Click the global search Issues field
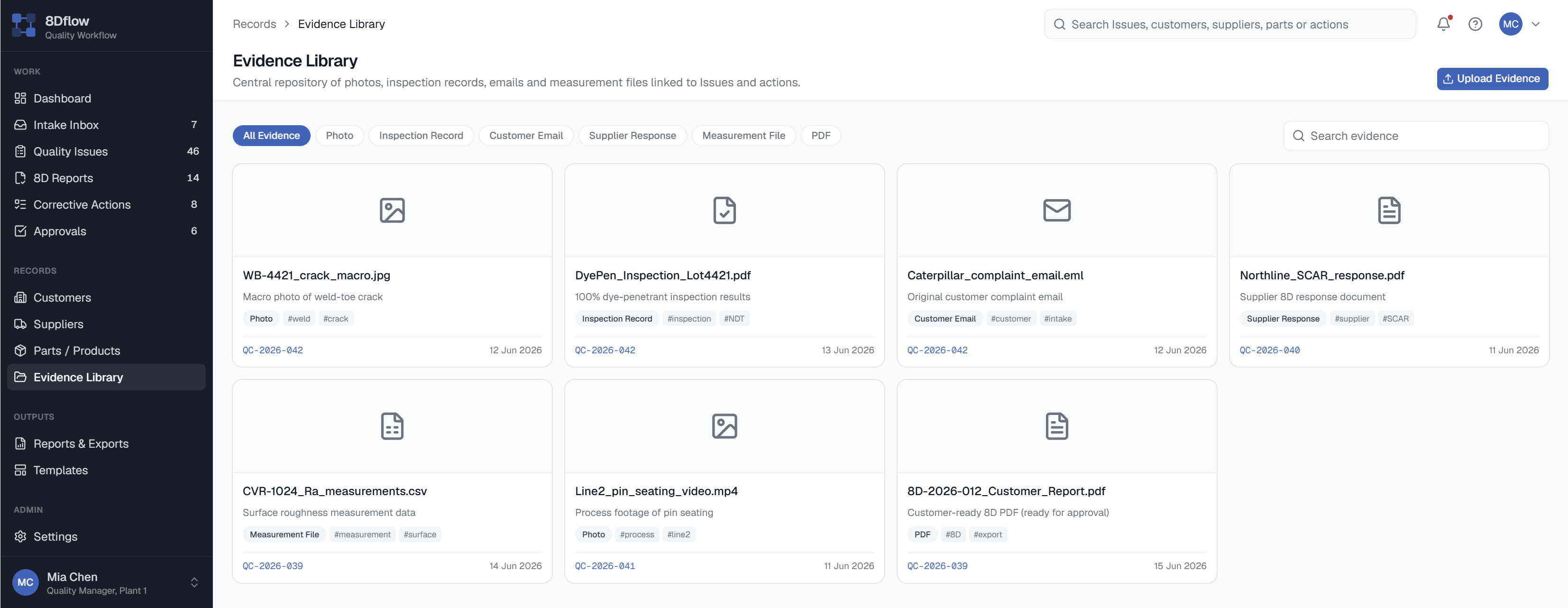 1229,24
